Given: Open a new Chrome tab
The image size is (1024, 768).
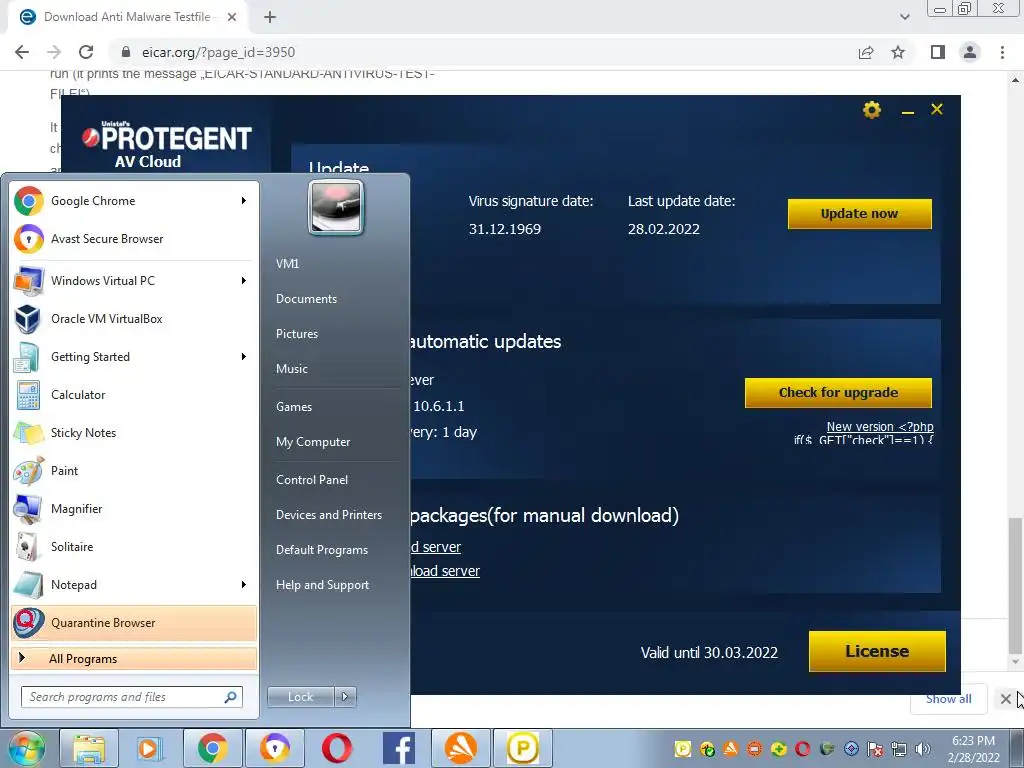Looking at the screenshot, I should click(270, 17).
